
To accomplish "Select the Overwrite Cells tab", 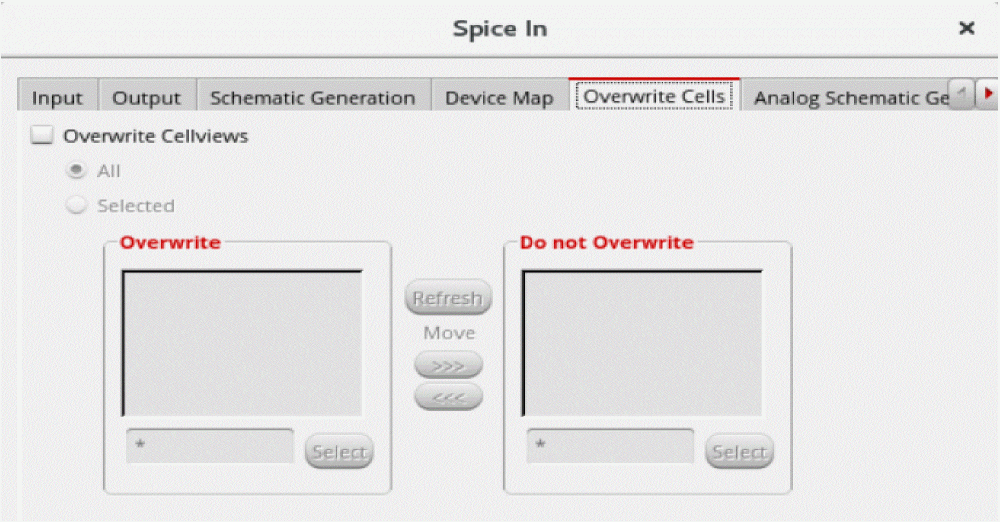I will pyautogui.click(x=654, y=97).
